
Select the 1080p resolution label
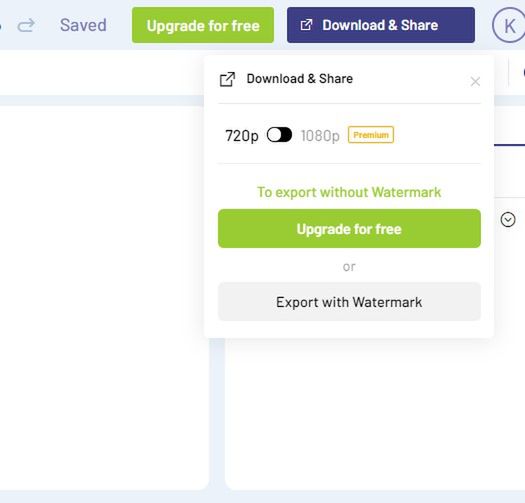[x=320, y=136]
